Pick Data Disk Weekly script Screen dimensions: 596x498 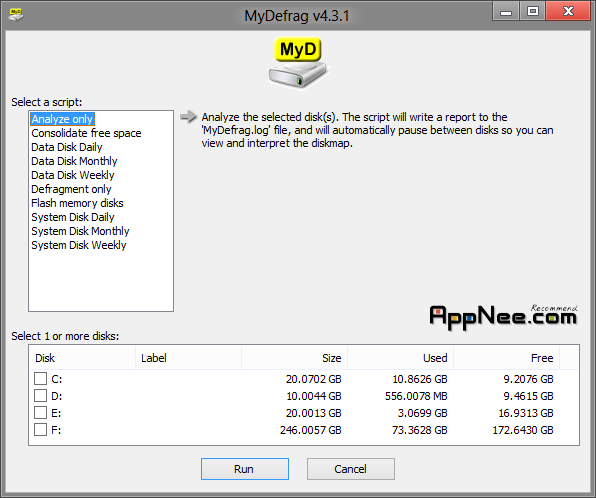tap(73, 175)
